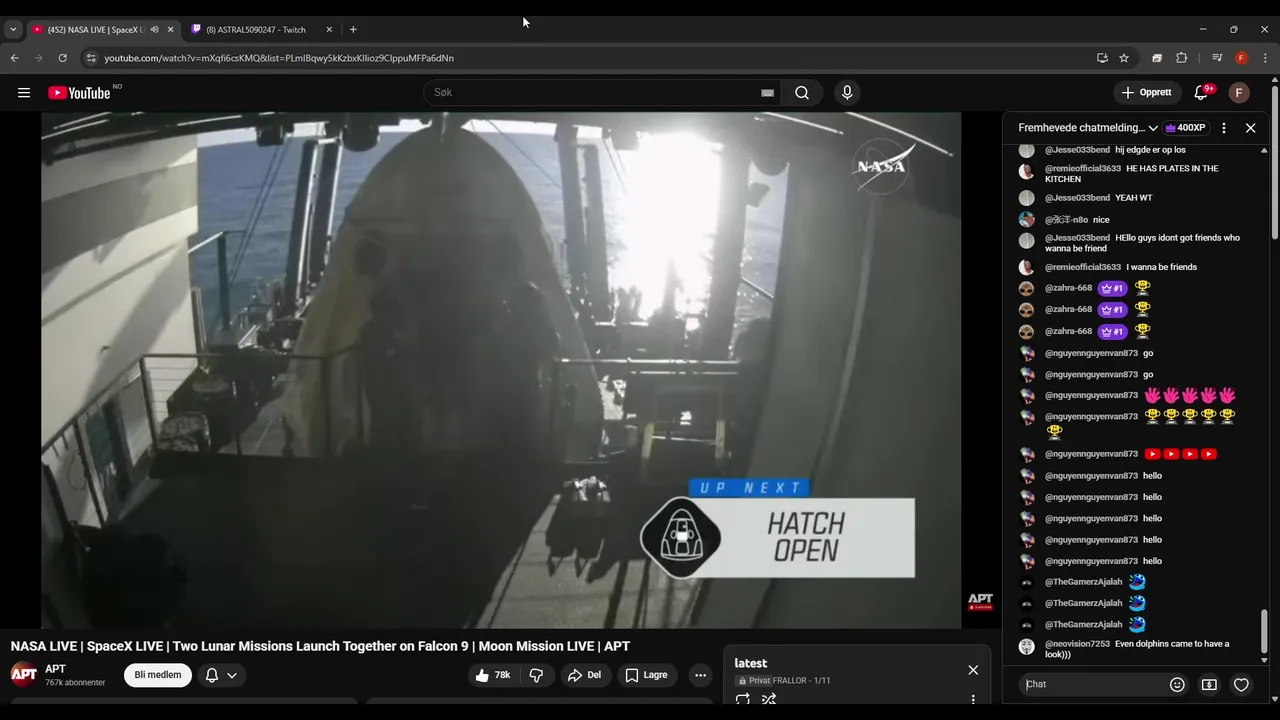Reload the page in the browser

click(x=62, y=58)
